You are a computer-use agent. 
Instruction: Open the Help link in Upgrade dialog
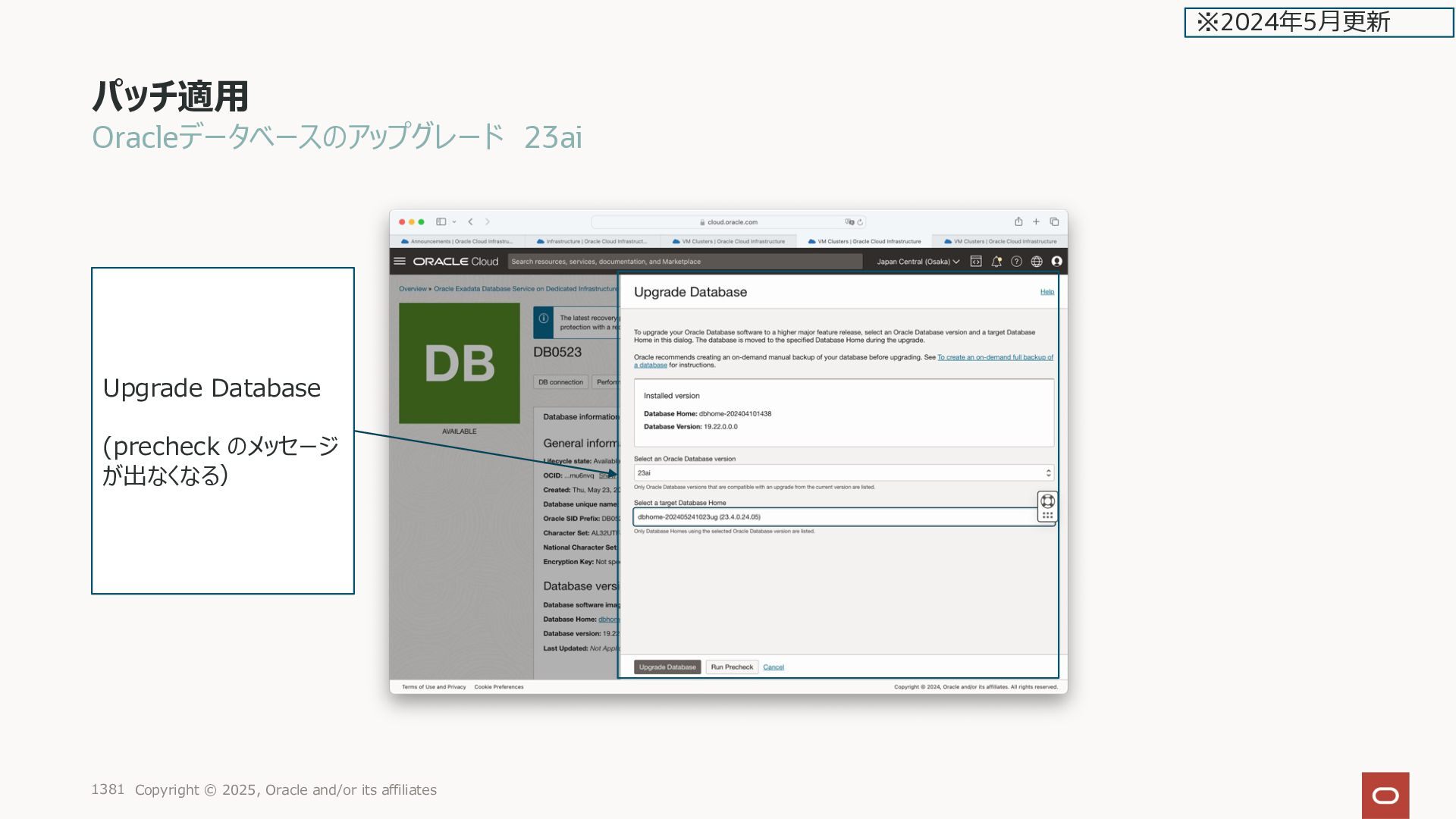click(x=1046, y=291)
